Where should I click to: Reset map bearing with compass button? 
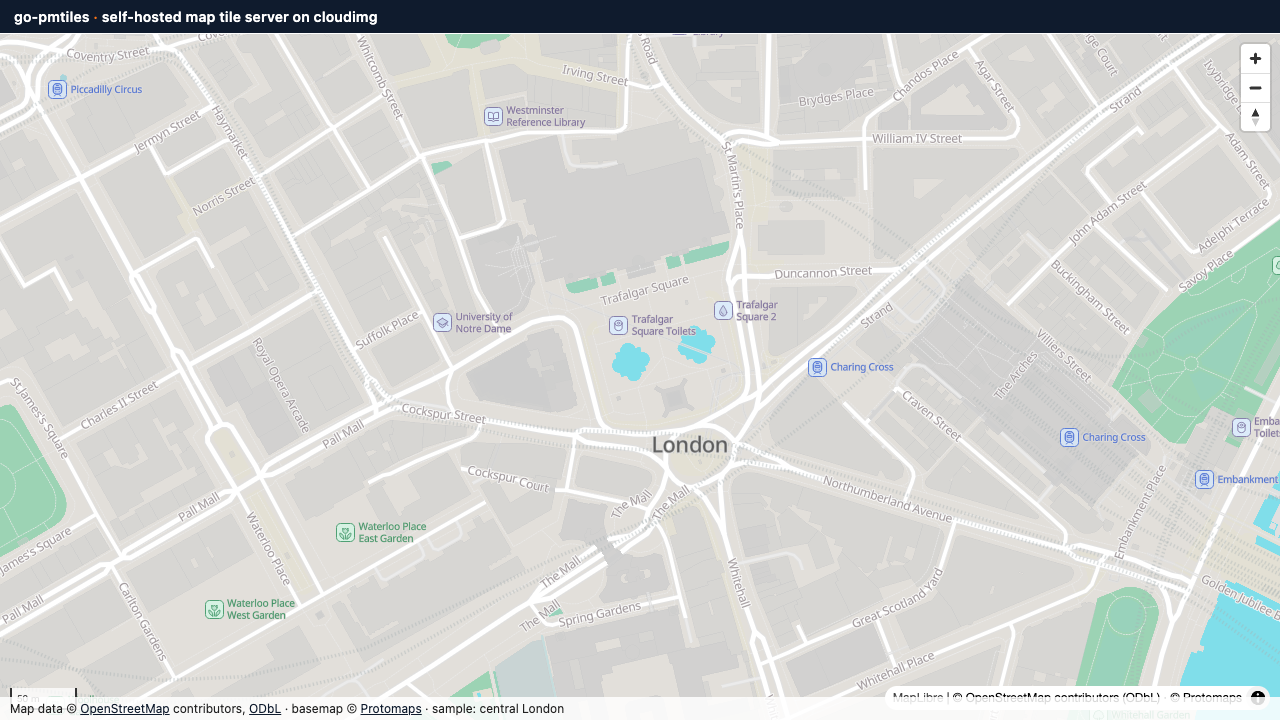click(x=1255, y=117)
